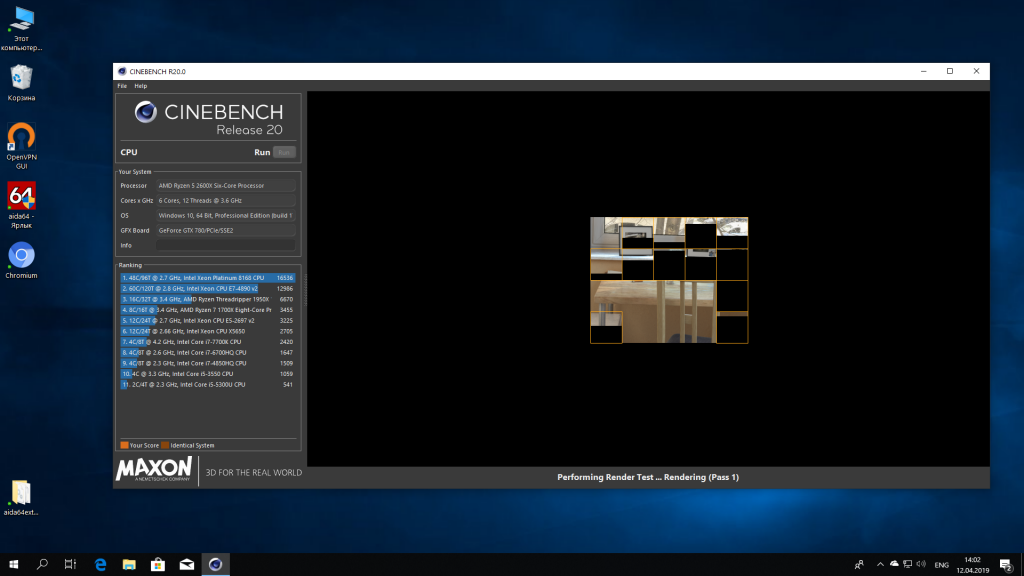Open the ENG language selector

(941, 565)
